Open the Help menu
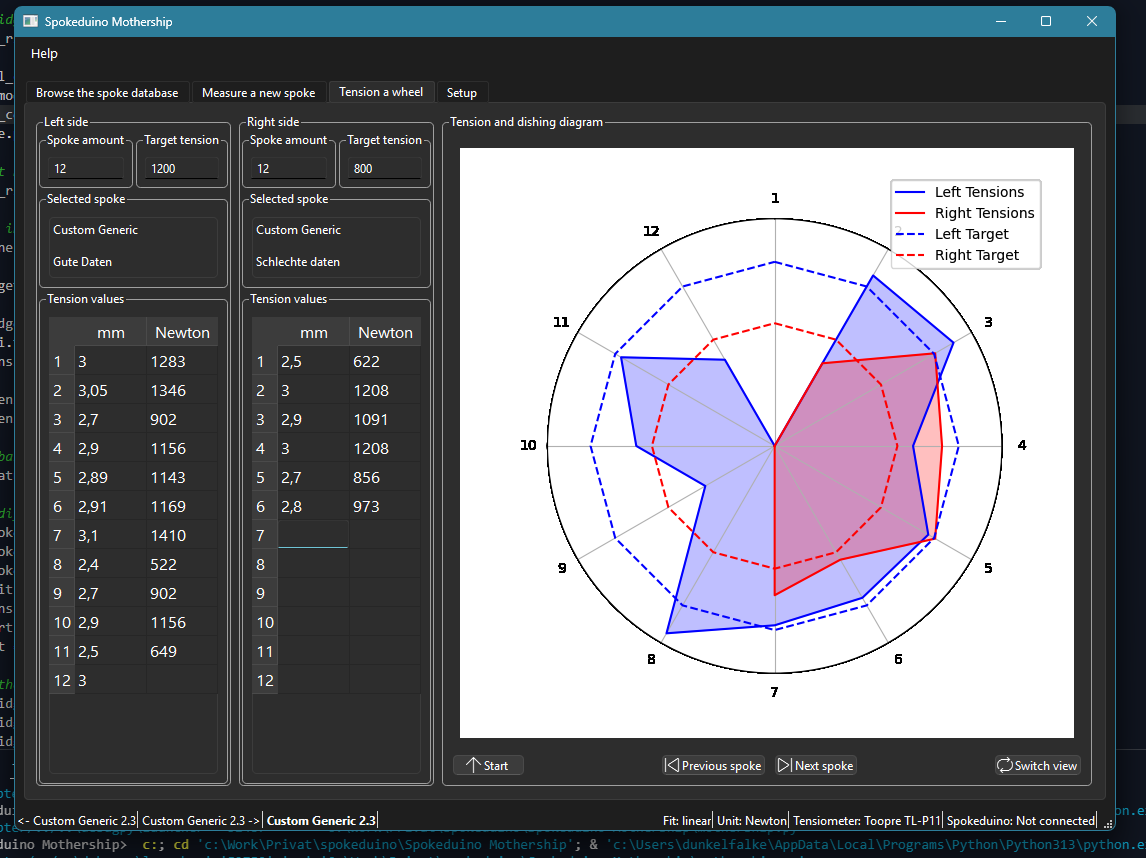This screenshot has height=858, width=1146. click(x=44, y=53)
